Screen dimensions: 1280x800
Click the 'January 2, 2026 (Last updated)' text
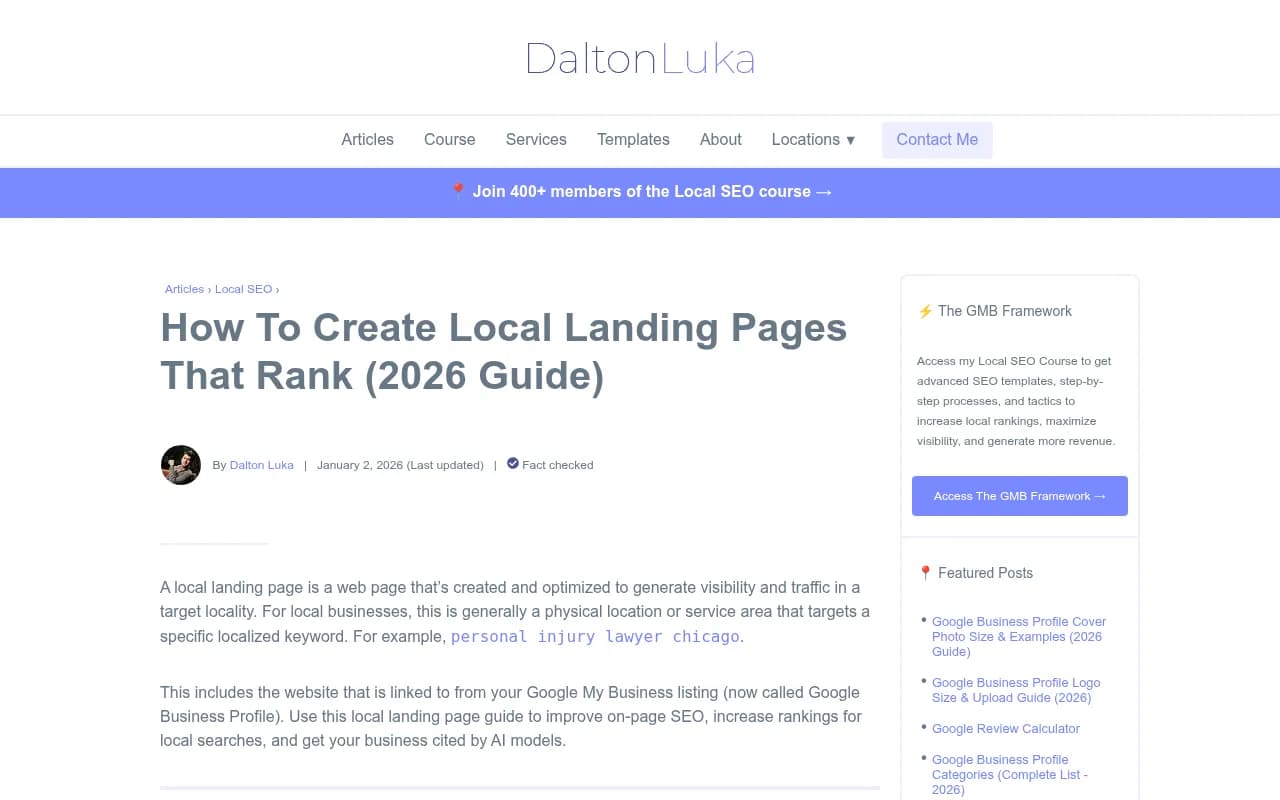click(400, 465)
